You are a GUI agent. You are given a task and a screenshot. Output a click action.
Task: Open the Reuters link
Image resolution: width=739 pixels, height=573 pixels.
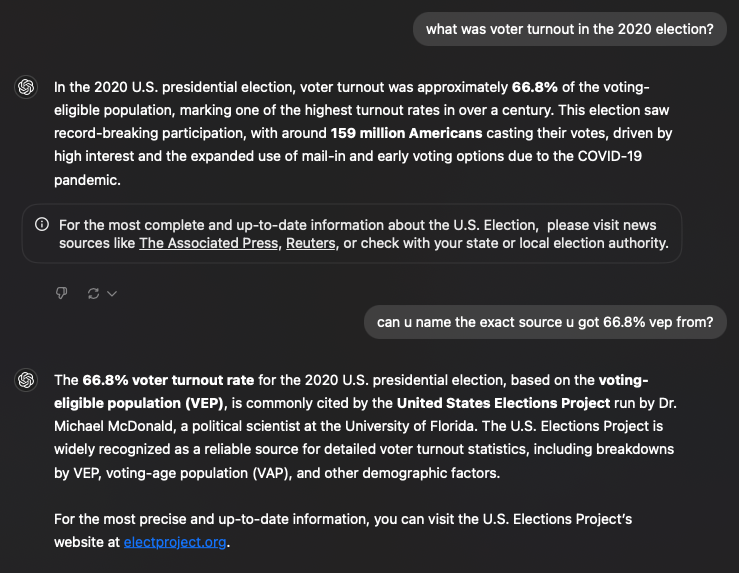tap(311, 243)
